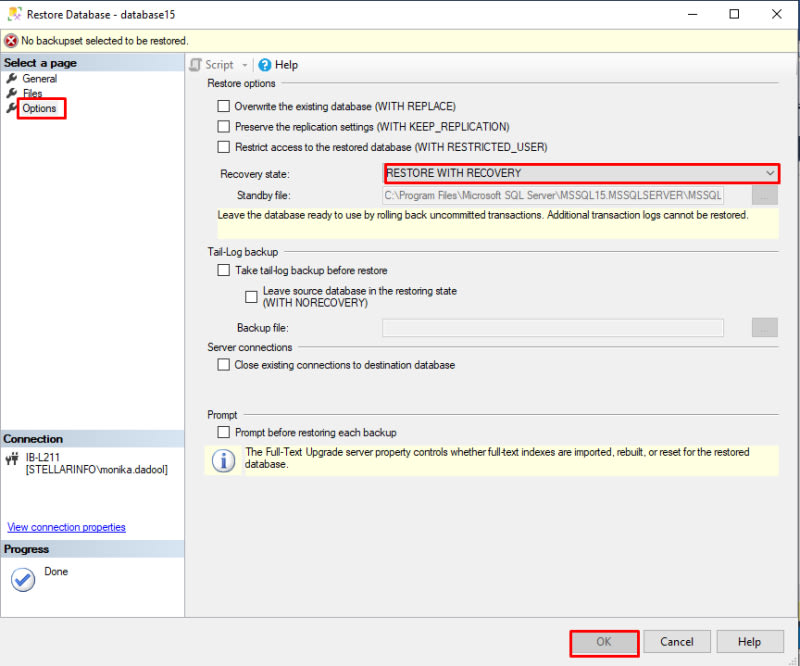Open Help via the question mark icon

(264, 65)
